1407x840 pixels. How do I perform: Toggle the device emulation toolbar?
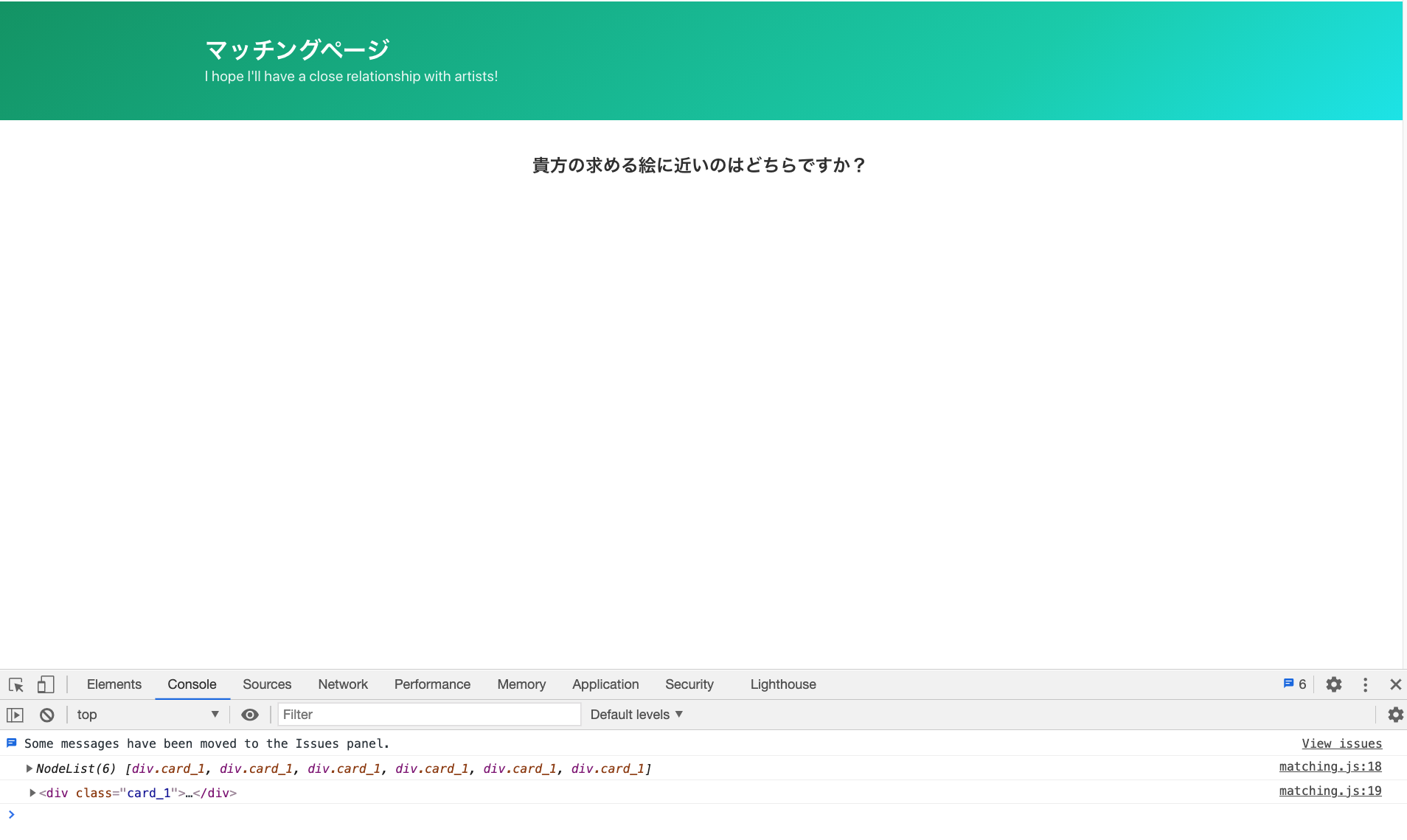click(46, 684)
